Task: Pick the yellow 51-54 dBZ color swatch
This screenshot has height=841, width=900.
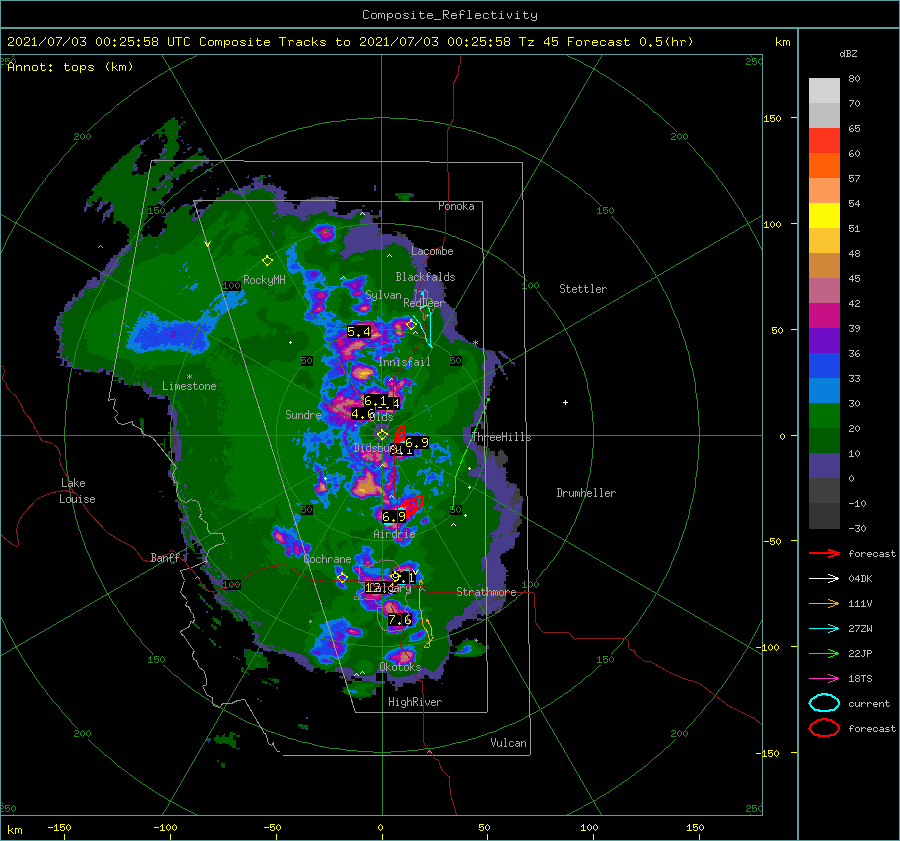Action: pyautogui.click(x=824, y=216)
